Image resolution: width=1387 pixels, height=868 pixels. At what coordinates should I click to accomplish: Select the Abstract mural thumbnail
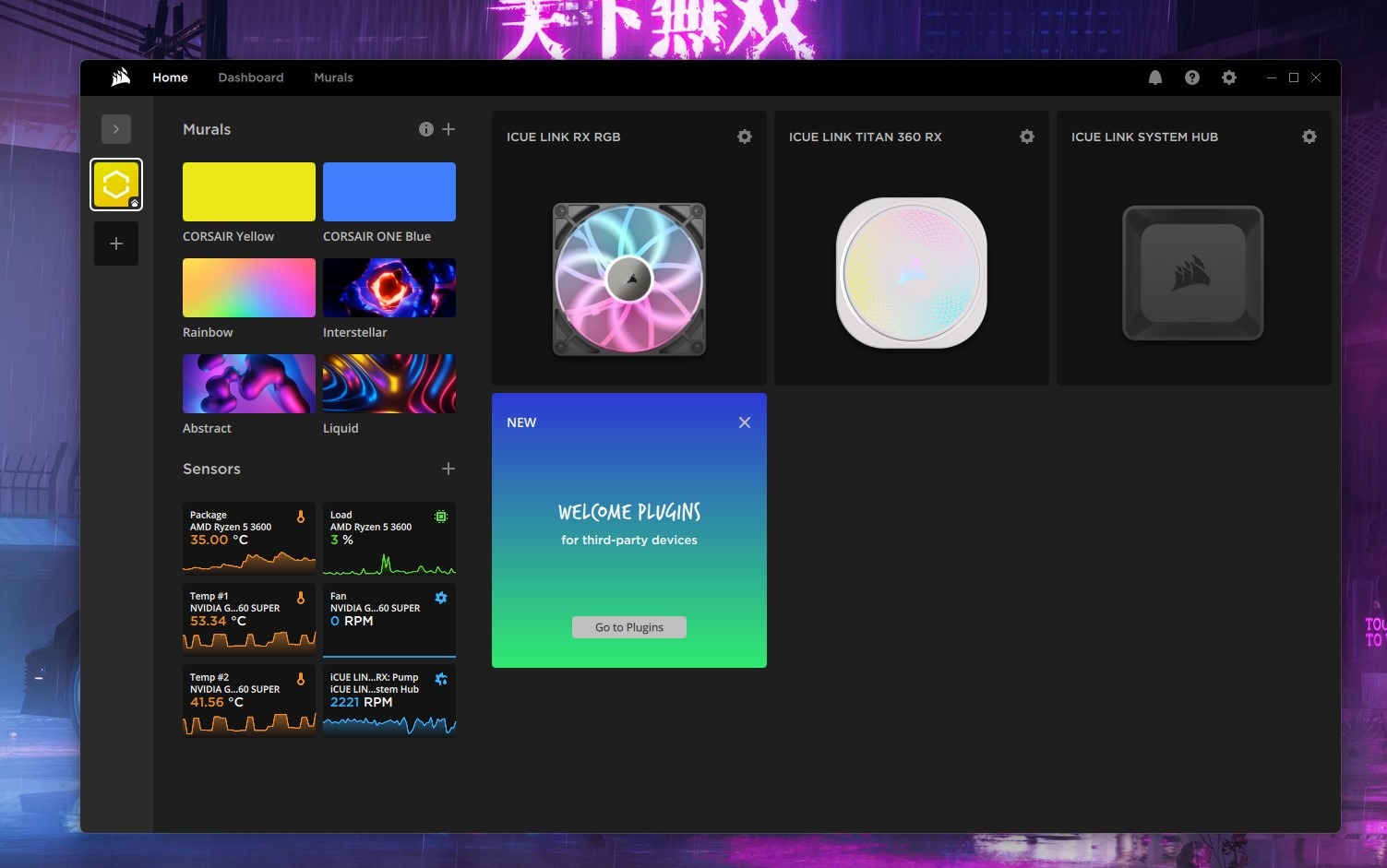tap(249, 384)
